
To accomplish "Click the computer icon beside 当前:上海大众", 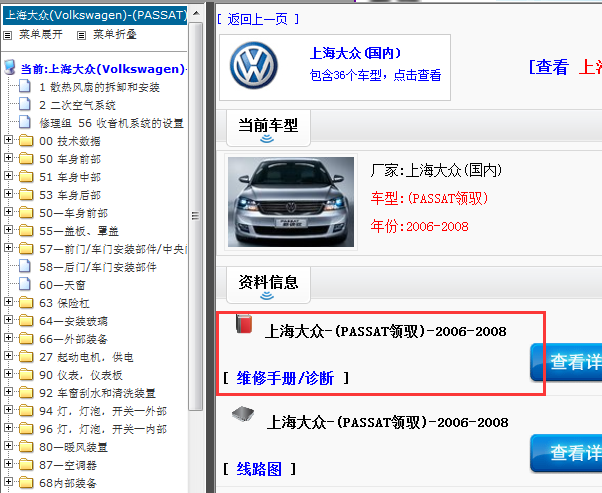I will coord(10,67).
